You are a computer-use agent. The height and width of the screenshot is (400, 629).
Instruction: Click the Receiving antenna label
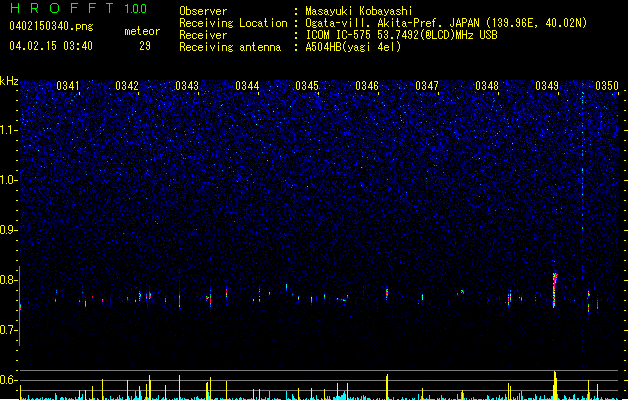(230, 47)
